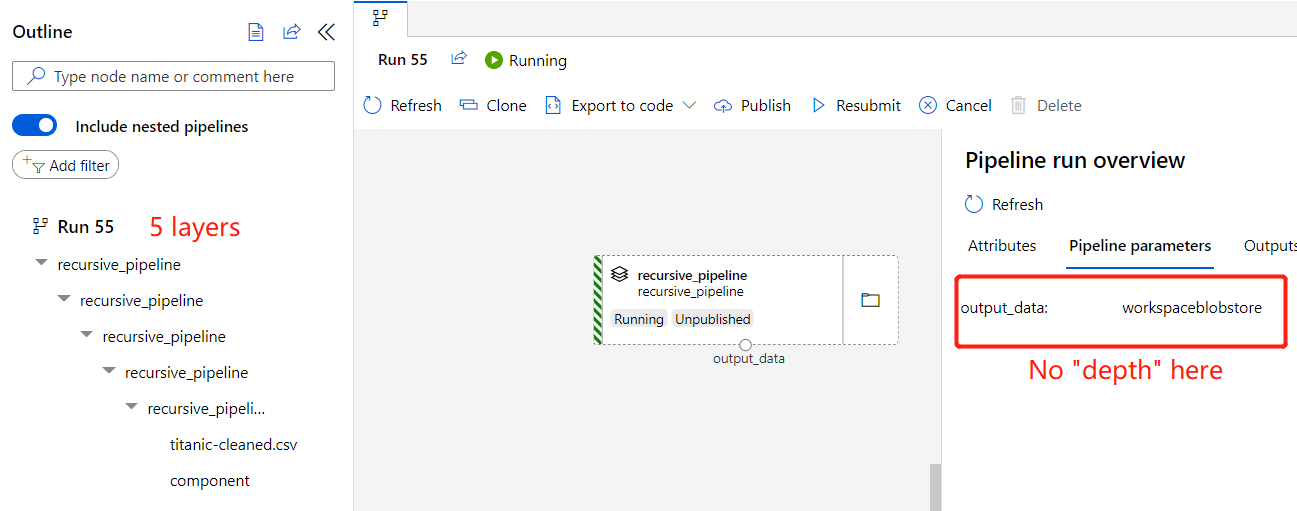Resubmit the pipeline run
This screenshot has width=1297, height=511.
pos(856,105)
